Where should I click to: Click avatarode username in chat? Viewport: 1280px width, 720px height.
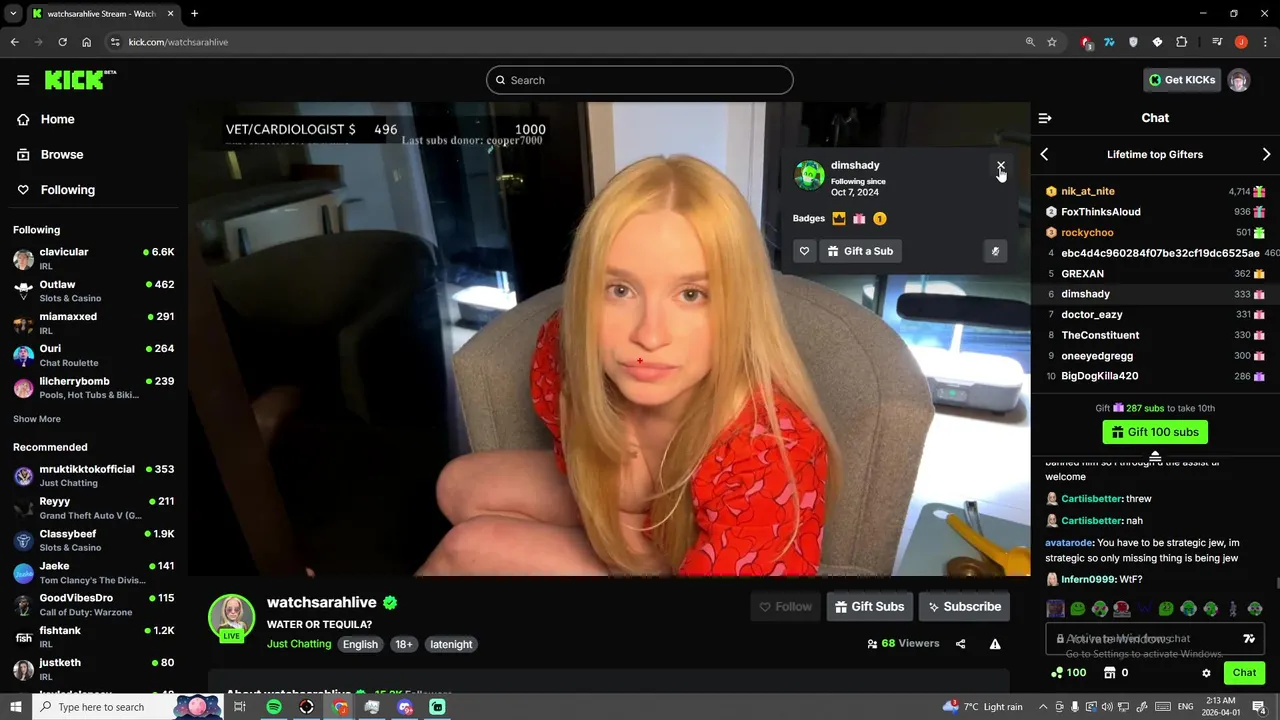pos(1068,543)
